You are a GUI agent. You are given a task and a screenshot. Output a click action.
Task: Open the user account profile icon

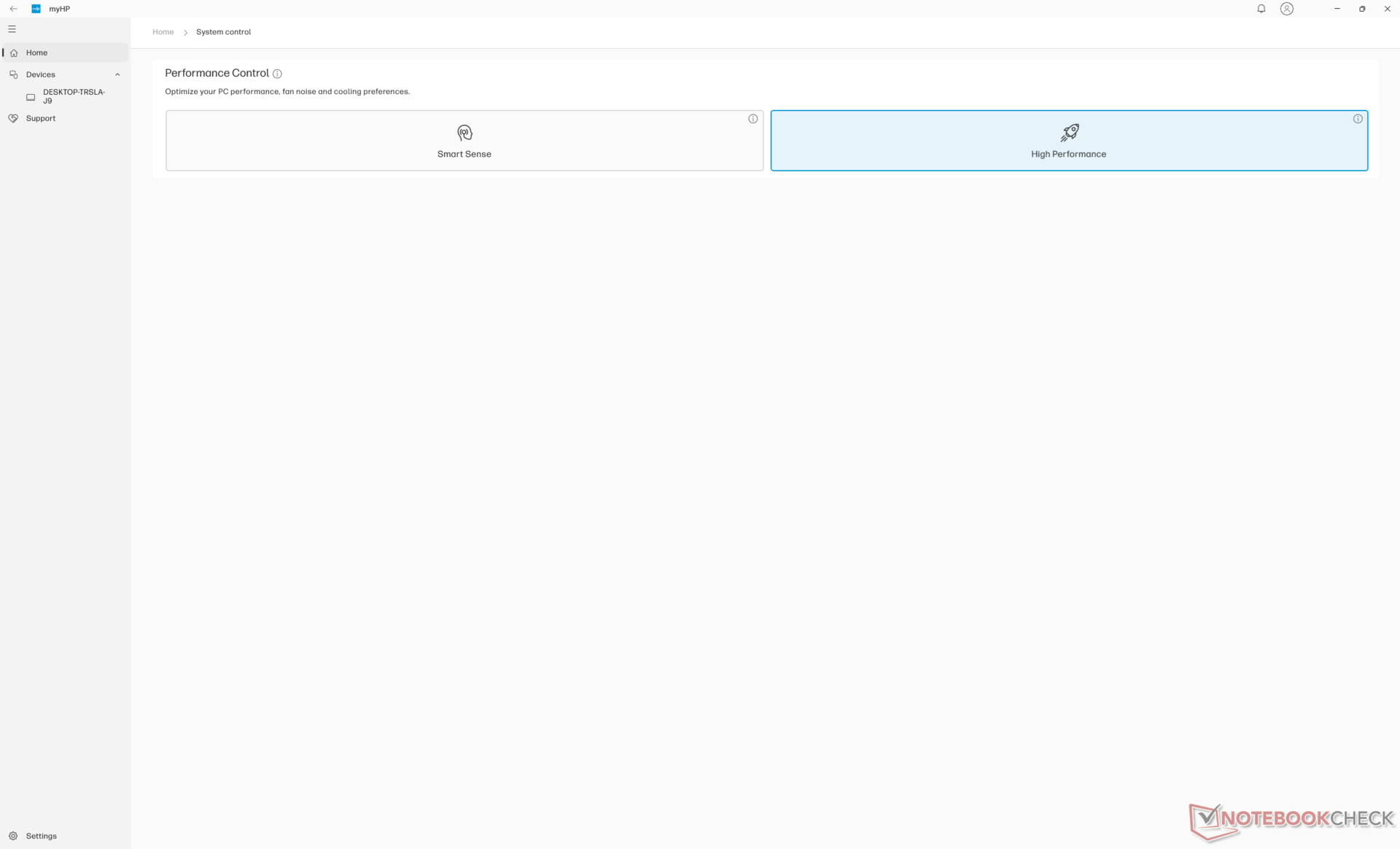point(1286,9)
